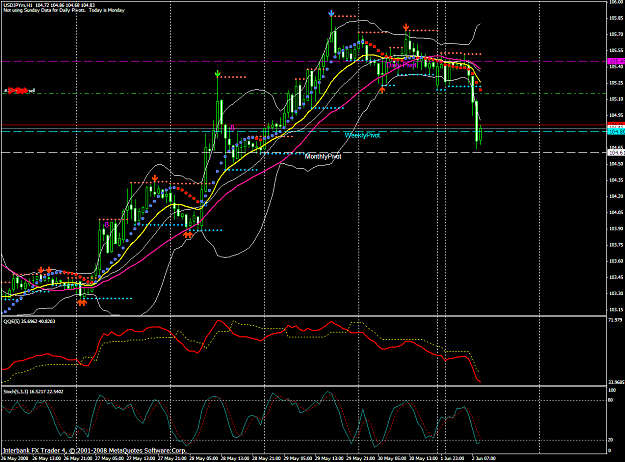Image resolution: width=625 pixels, height=462 pixels.
Task: Click the magenta marker beside 28 May candle
Action: click(232, 128)
